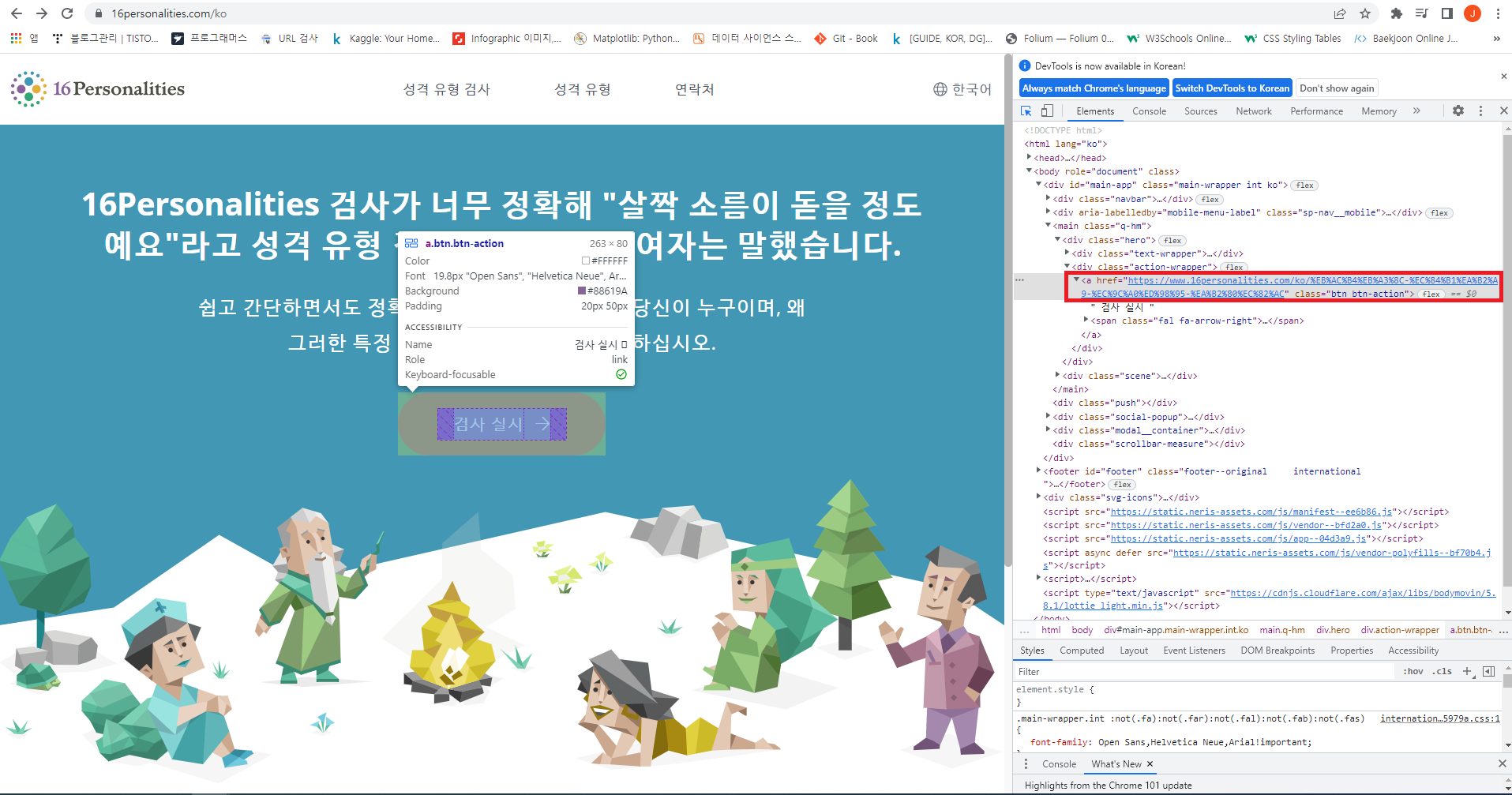Image resolution: width=1512 pixels, height=795 pixels.
Task: Open the Performance tab
Action: pos(1316,111)
